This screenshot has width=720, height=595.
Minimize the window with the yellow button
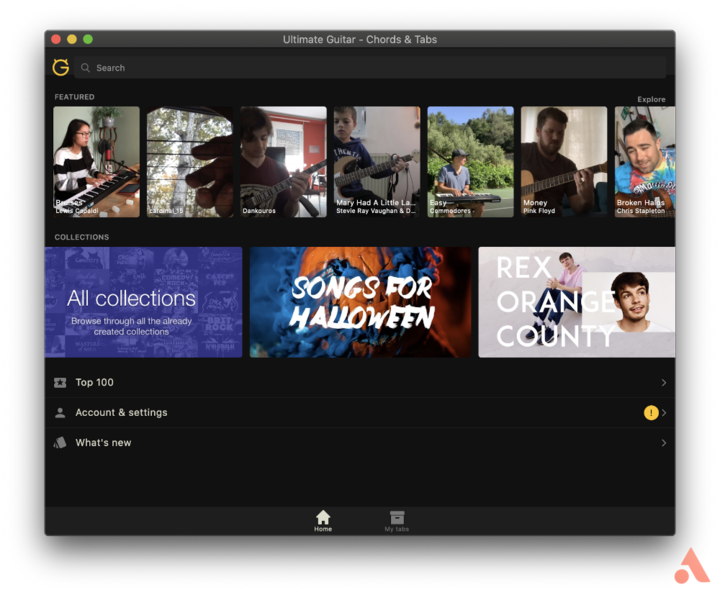point(72,39)
